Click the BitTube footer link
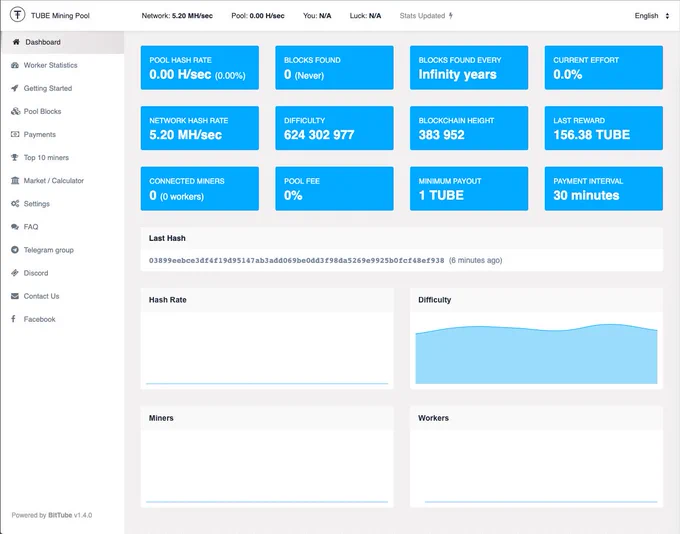Screen dimensions: 680x534 click(60, 515)
